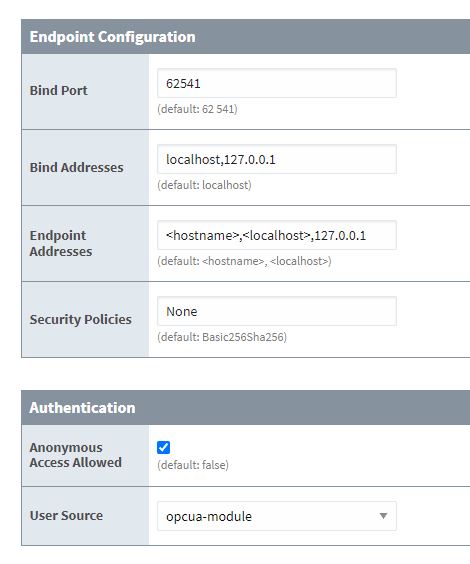470x564 pixels.
Task: Uncheck the Anonymous Access Allowed checkbox
Action: (163, 447)
